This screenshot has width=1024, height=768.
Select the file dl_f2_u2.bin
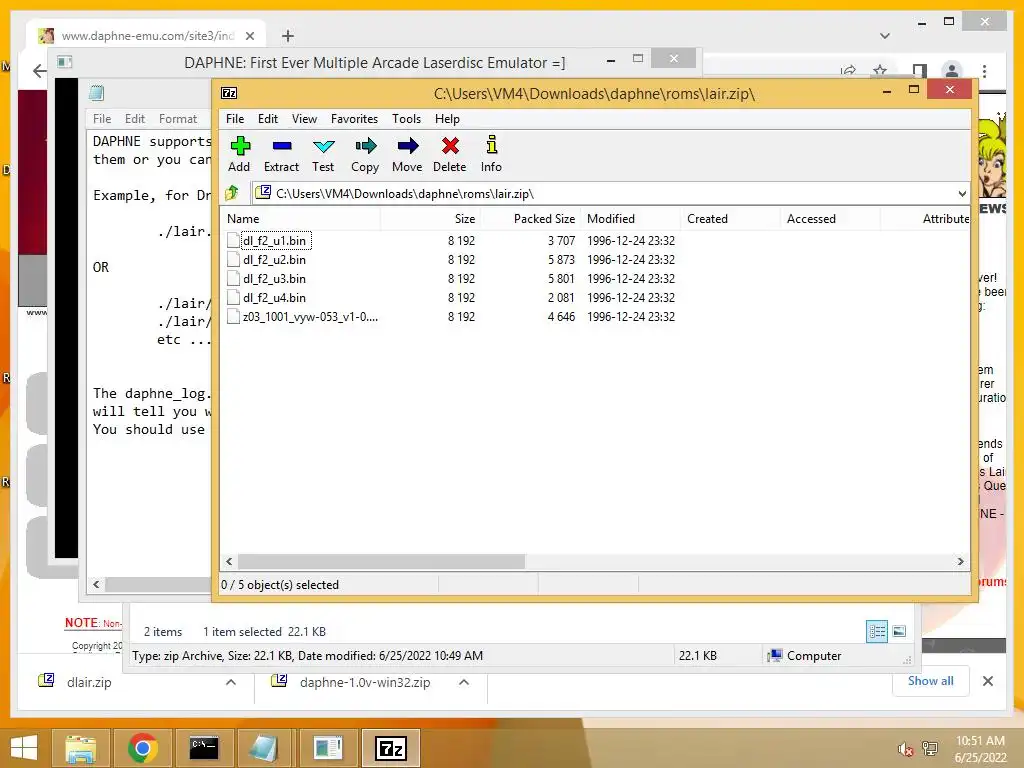click(x=274, y=260)
